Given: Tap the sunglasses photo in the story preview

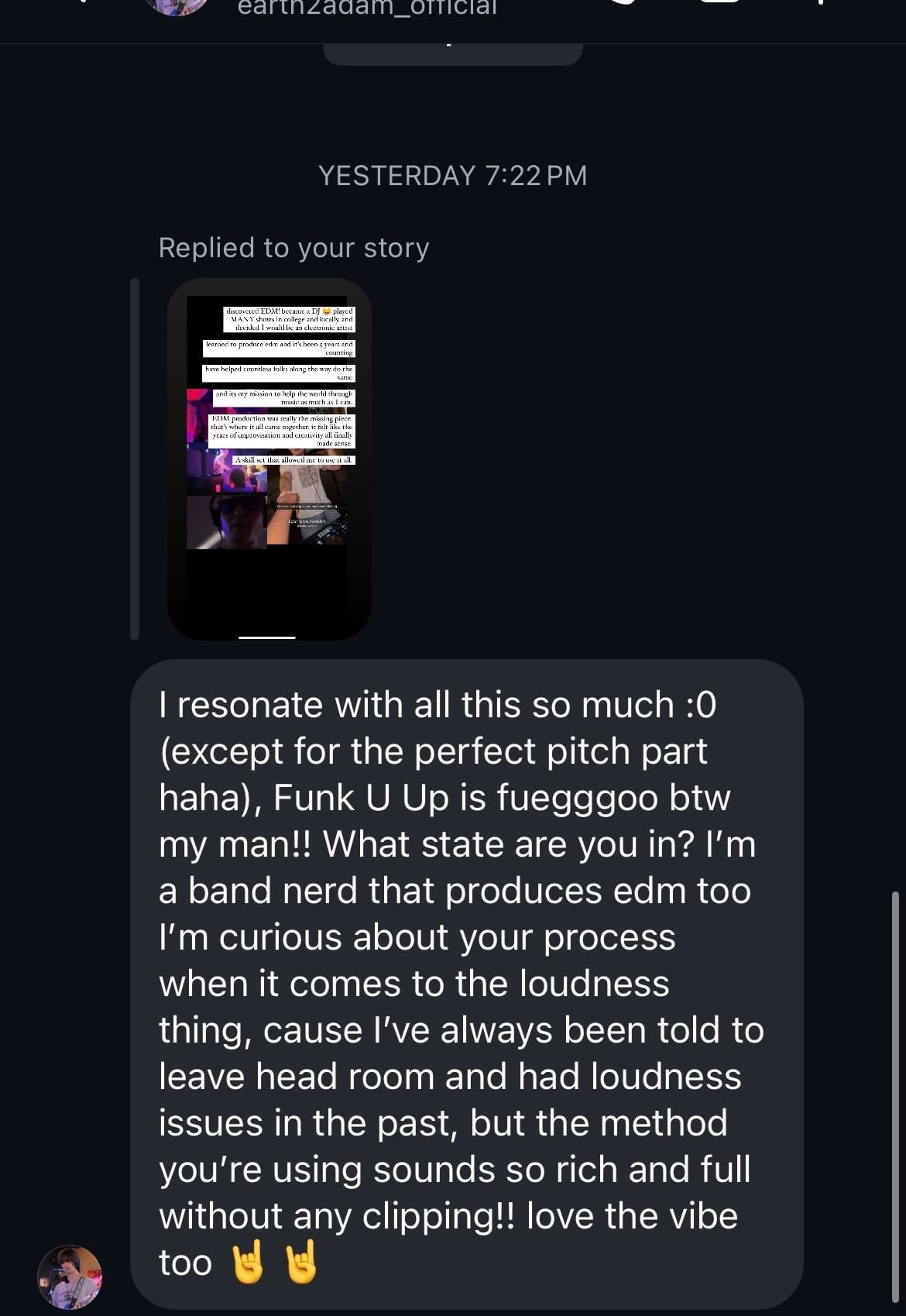Looking at the screenshot, I should point(227,521).
